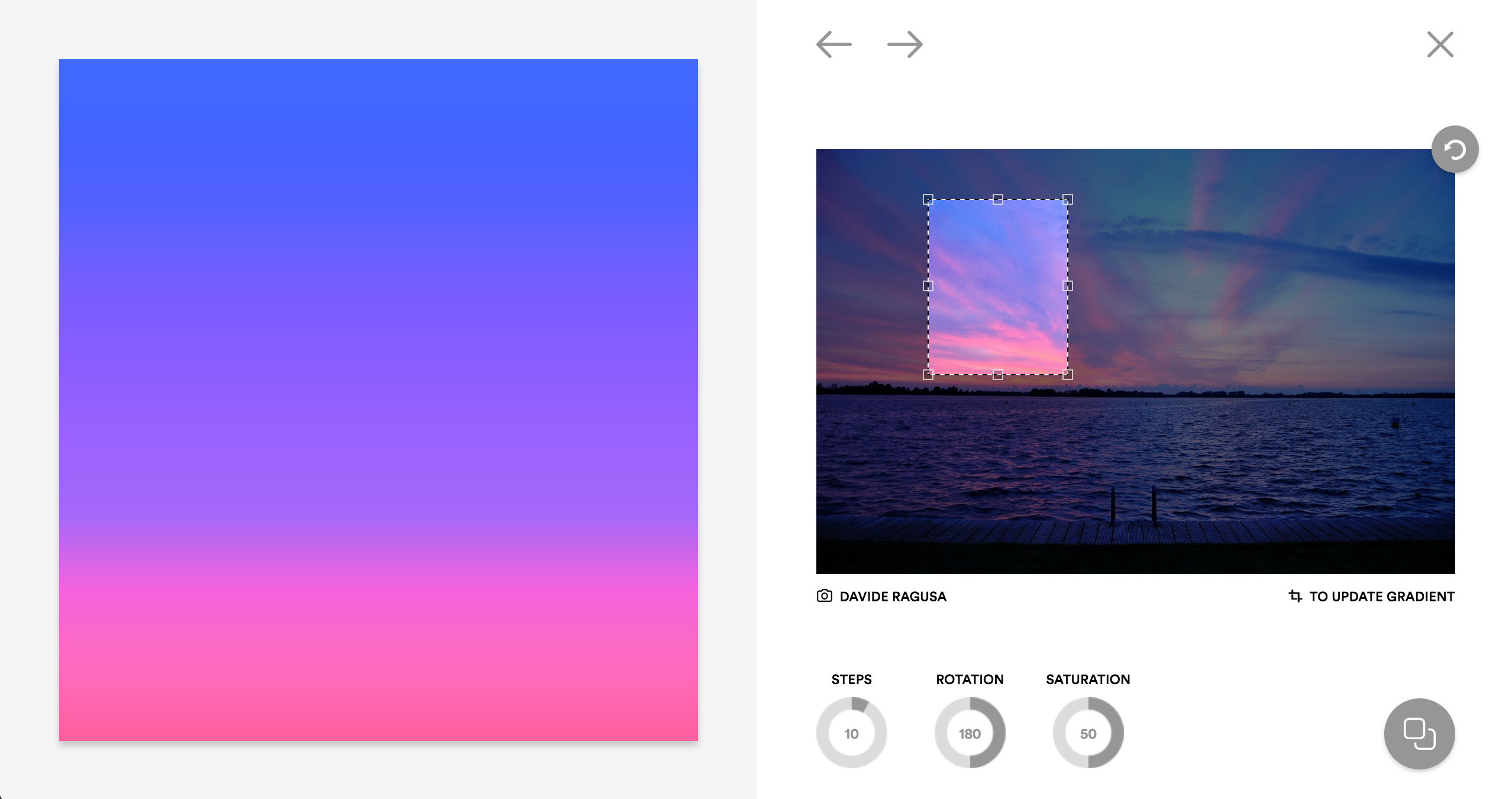The image size is (1512, 799).
Task: Reset the image with the circular arrow icon
Action: (x=1454, y=149)
